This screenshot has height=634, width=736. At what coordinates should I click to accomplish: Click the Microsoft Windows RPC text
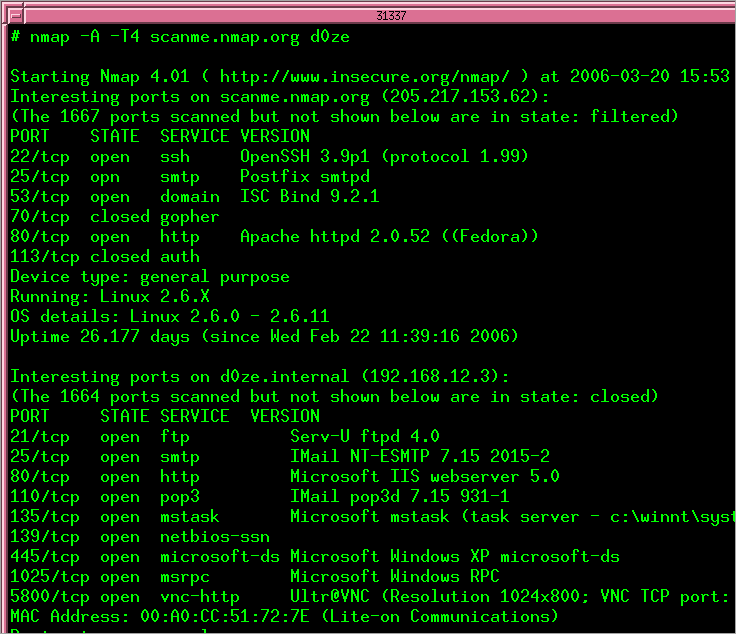(395, 576)
